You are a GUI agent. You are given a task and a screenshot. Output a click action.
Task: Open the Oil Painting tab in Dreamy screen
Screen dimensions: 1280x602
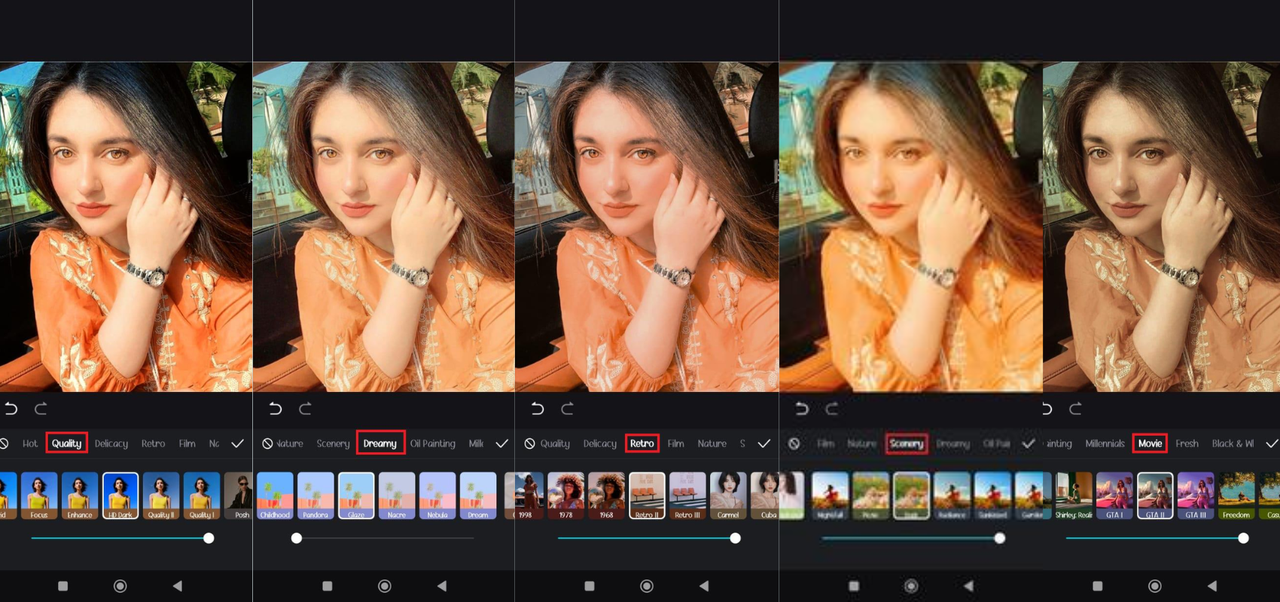[433, 443]
